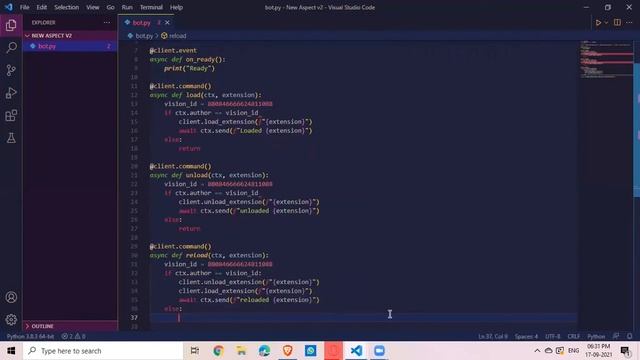Image resolution: width=640 pixels, height=360 pixels.
Task: Close the bot.py editor tab
Action: pyautogui.click(x=167, y=23)
